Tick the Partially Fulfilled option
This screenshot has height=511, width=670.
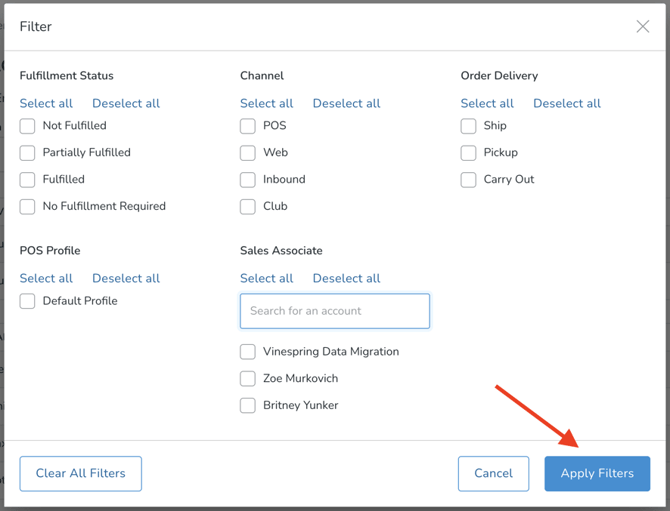[28, 153]
